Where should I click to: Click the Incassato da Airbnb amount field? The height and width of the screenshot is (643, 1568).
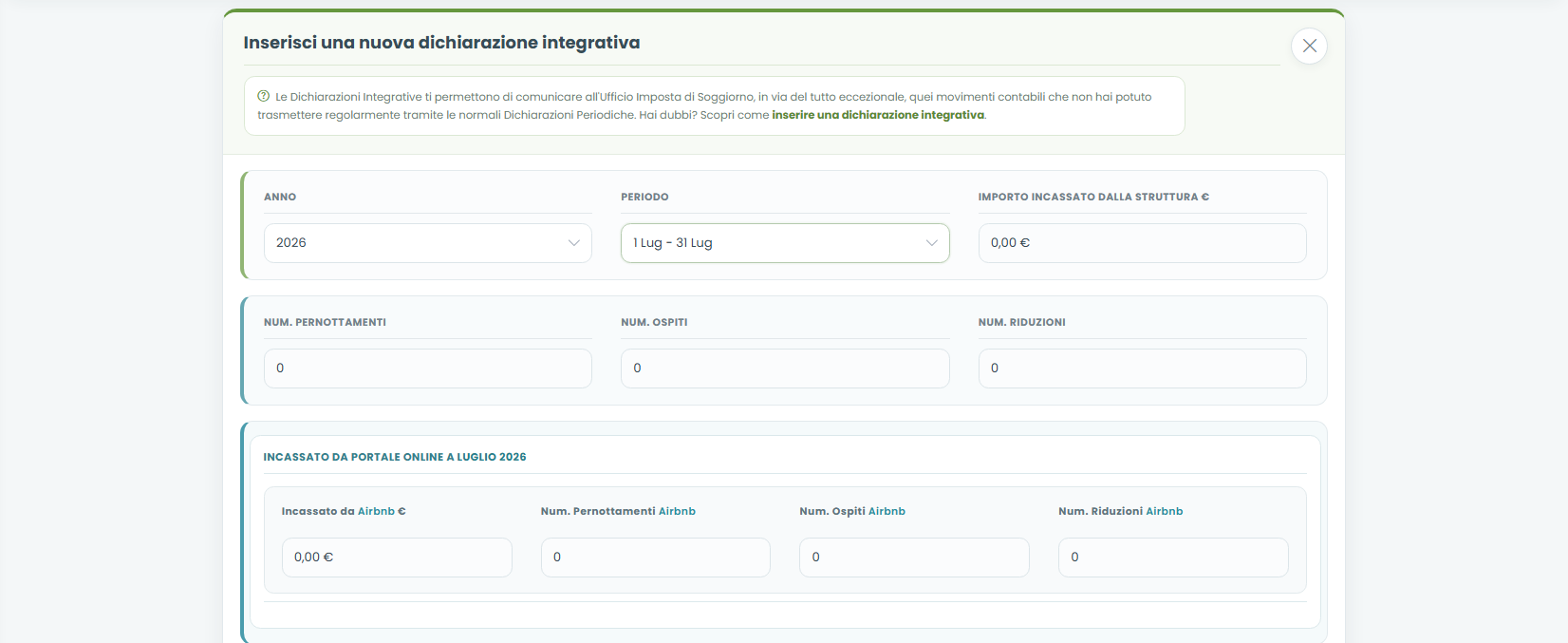click(397, 558)
